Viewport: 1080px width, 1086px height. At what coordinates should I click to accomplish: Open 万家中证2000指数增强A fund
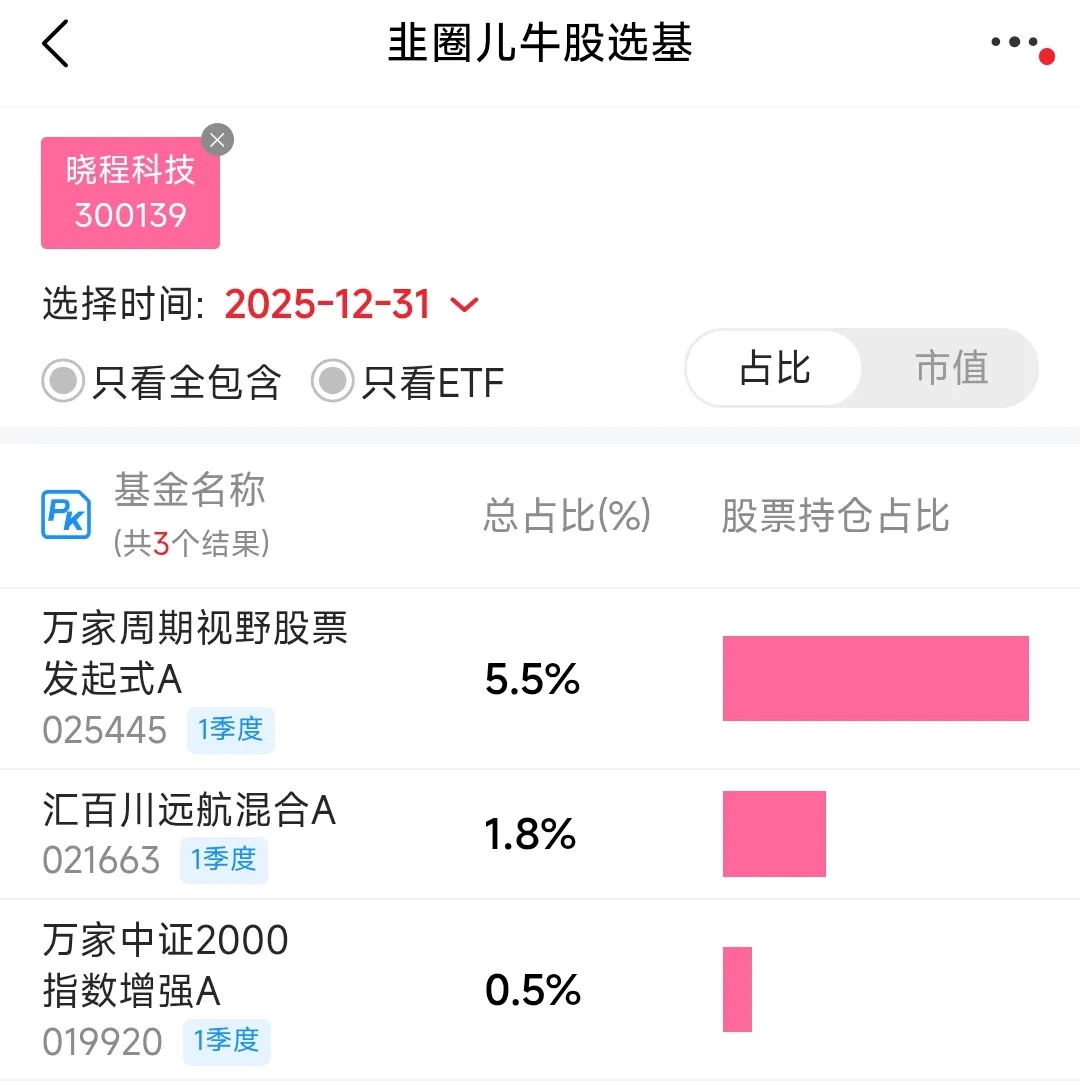pos(166,965)
